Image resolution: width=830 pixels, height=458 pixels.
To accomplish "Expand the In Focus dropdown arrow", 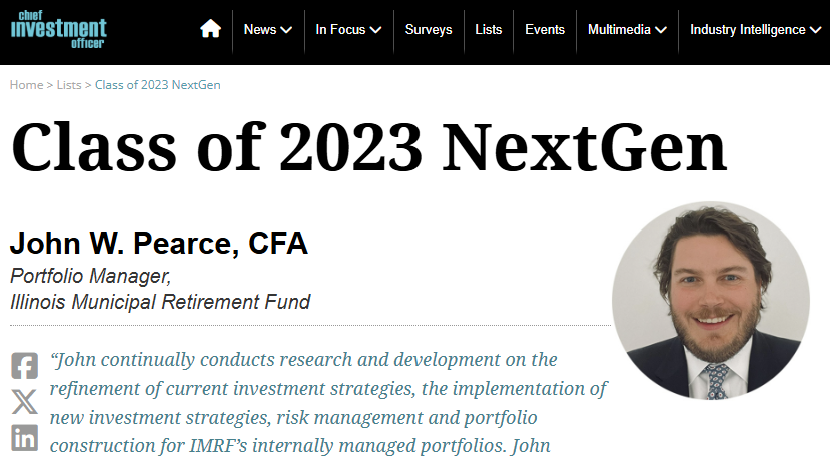I will click(376, 30).
